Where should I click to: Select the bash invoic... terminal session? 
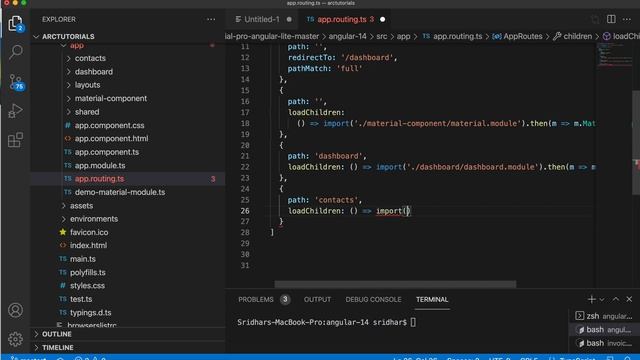pyautogui.click(x=604, y=343)
